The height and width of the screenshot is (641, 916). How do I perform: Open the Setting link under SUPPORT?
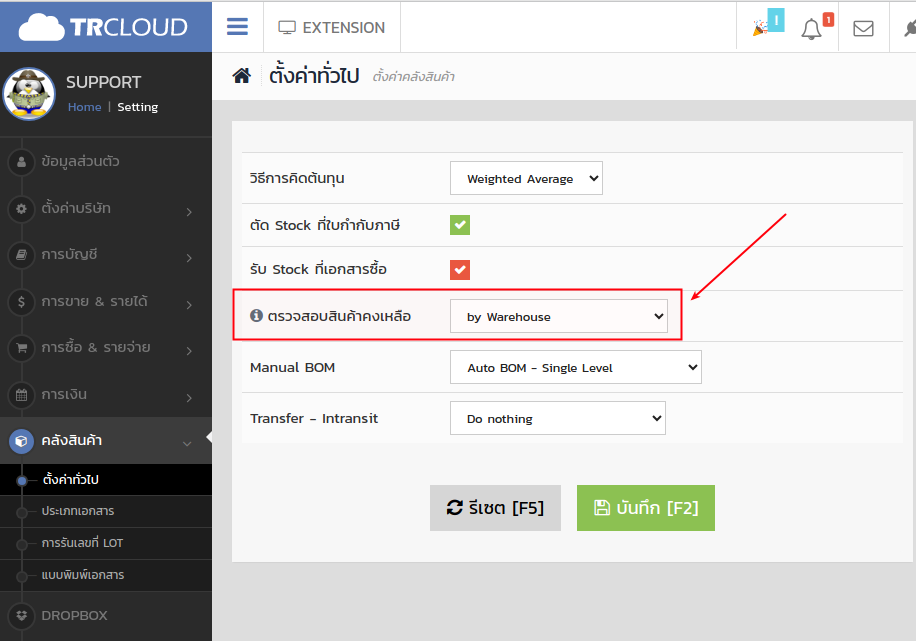click(137, 107)
